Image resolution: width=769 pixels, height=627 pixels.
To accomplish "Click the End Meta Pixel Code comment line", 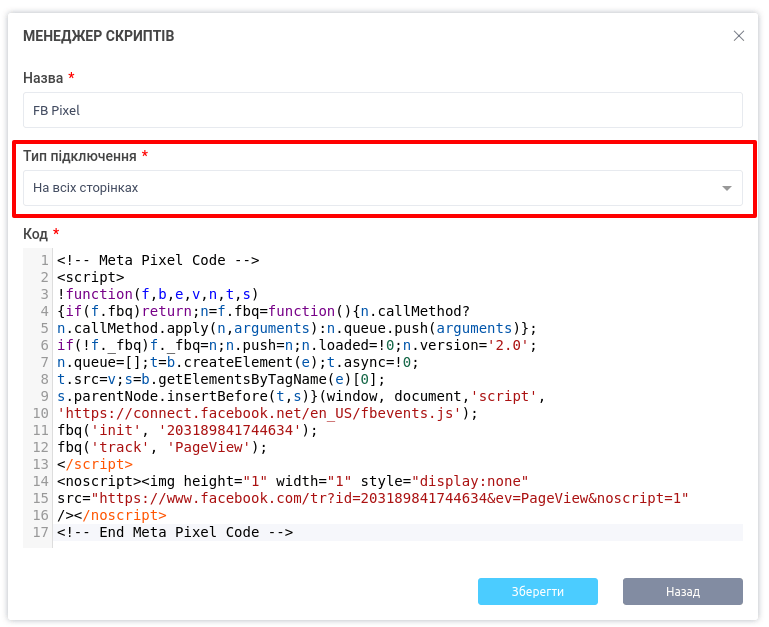I will pyautogui.click(x=175, y=532).
